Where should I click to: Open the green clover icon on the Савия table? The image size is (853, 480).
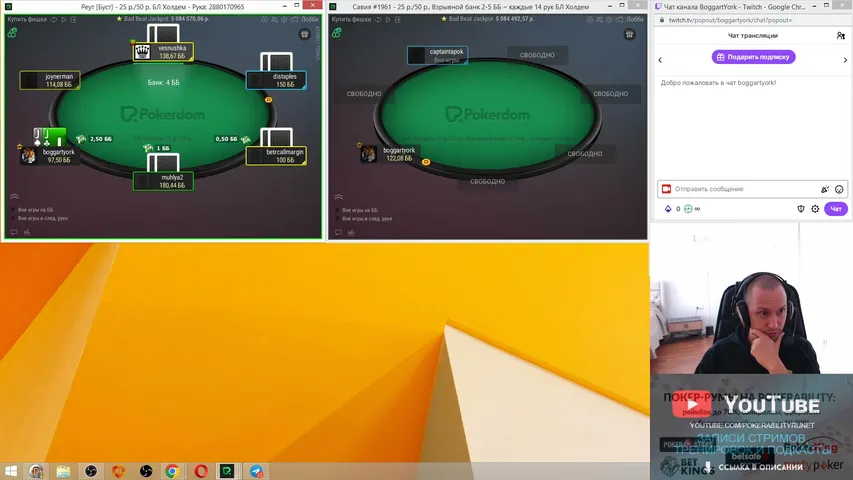(x=337, y=33)
